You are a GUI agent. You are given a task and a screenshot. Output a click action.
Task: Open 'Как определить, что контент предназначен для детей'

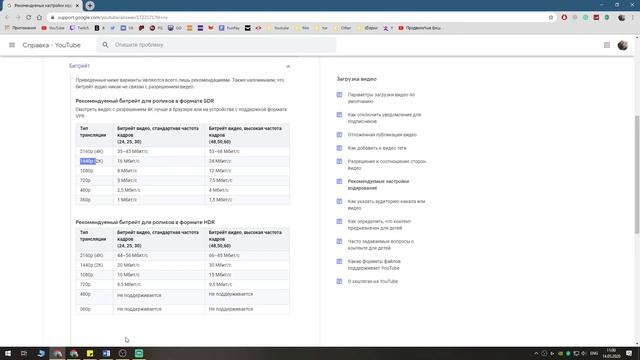click(x=379, y=224)
